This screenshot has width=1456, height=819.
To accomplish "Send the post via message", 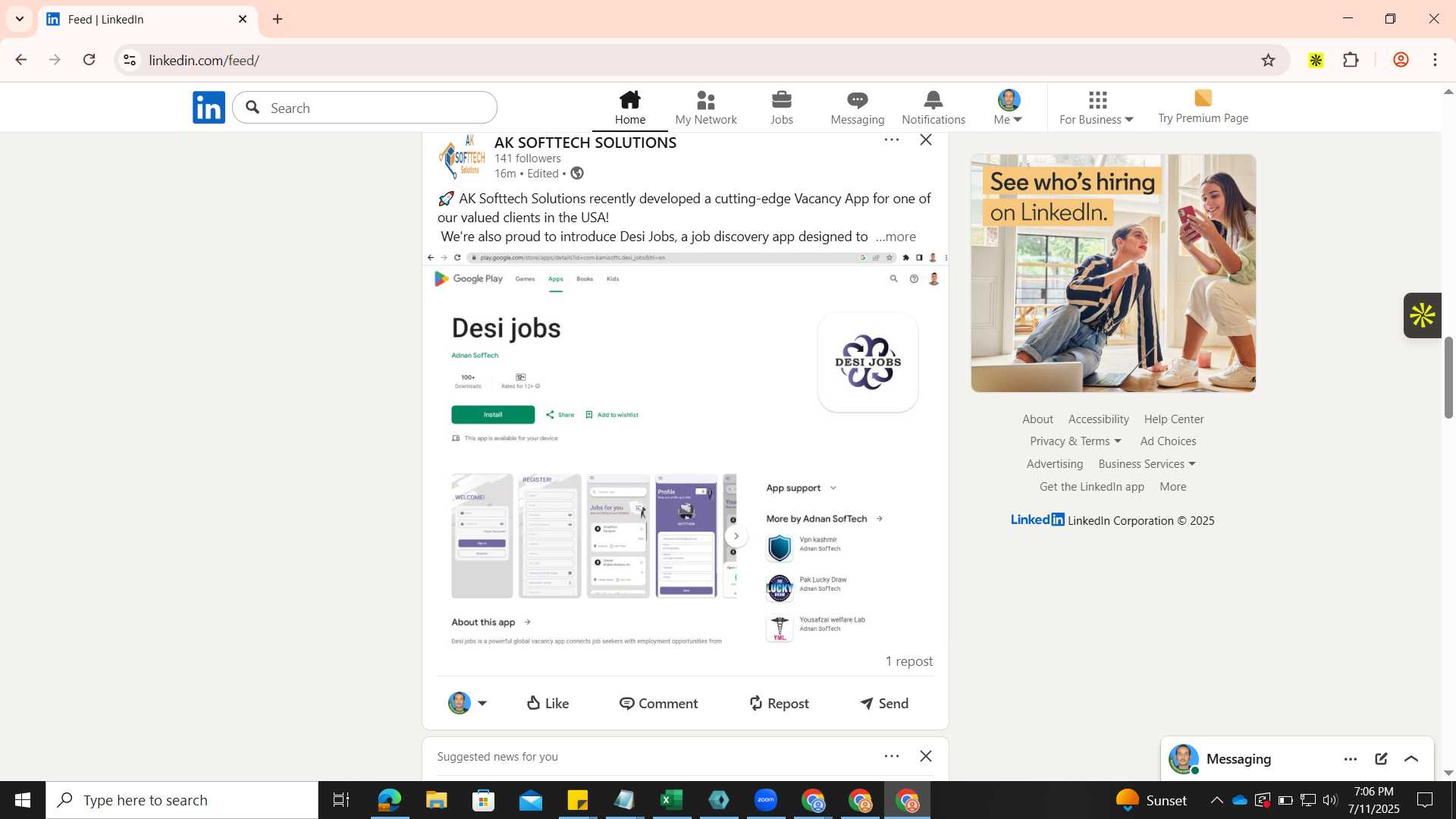I will tap(883, 703).
